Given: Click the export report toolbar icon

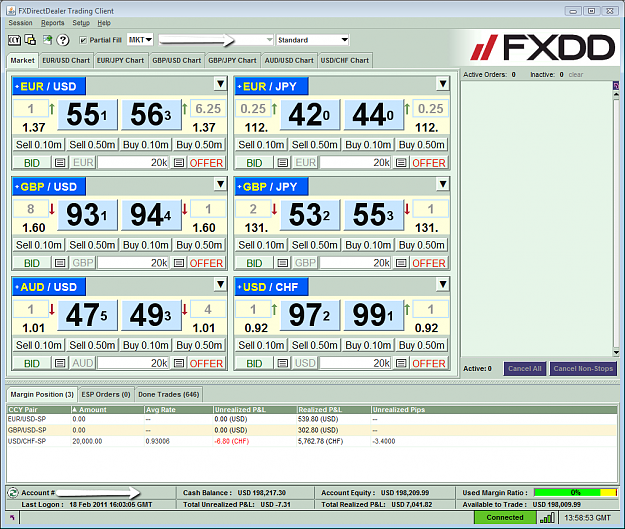Looking at the screenshot, I should (x=47, y=40).
